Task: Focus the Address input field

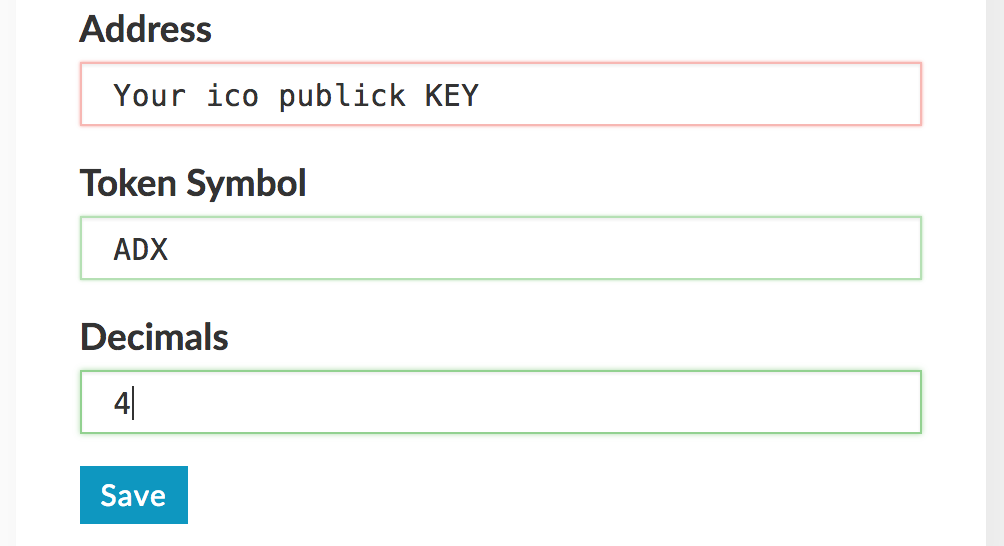Action: pyautogui.click(x=500, y=95)
